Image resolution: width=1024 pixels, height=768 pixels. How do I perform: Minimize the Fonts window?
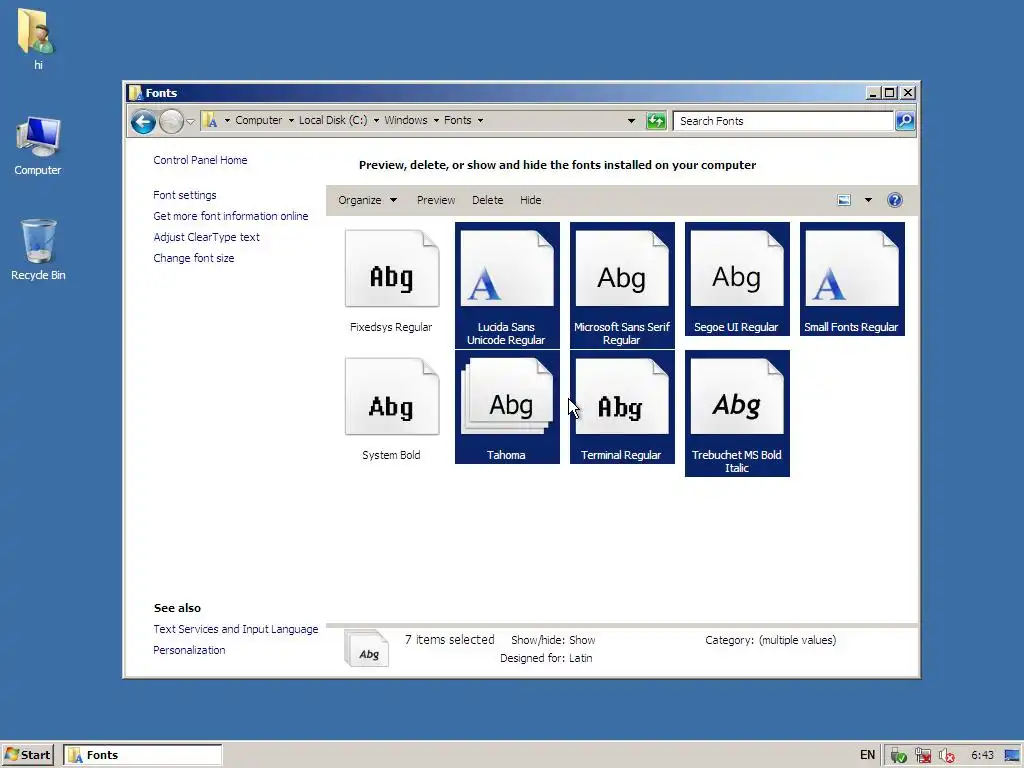872,93
